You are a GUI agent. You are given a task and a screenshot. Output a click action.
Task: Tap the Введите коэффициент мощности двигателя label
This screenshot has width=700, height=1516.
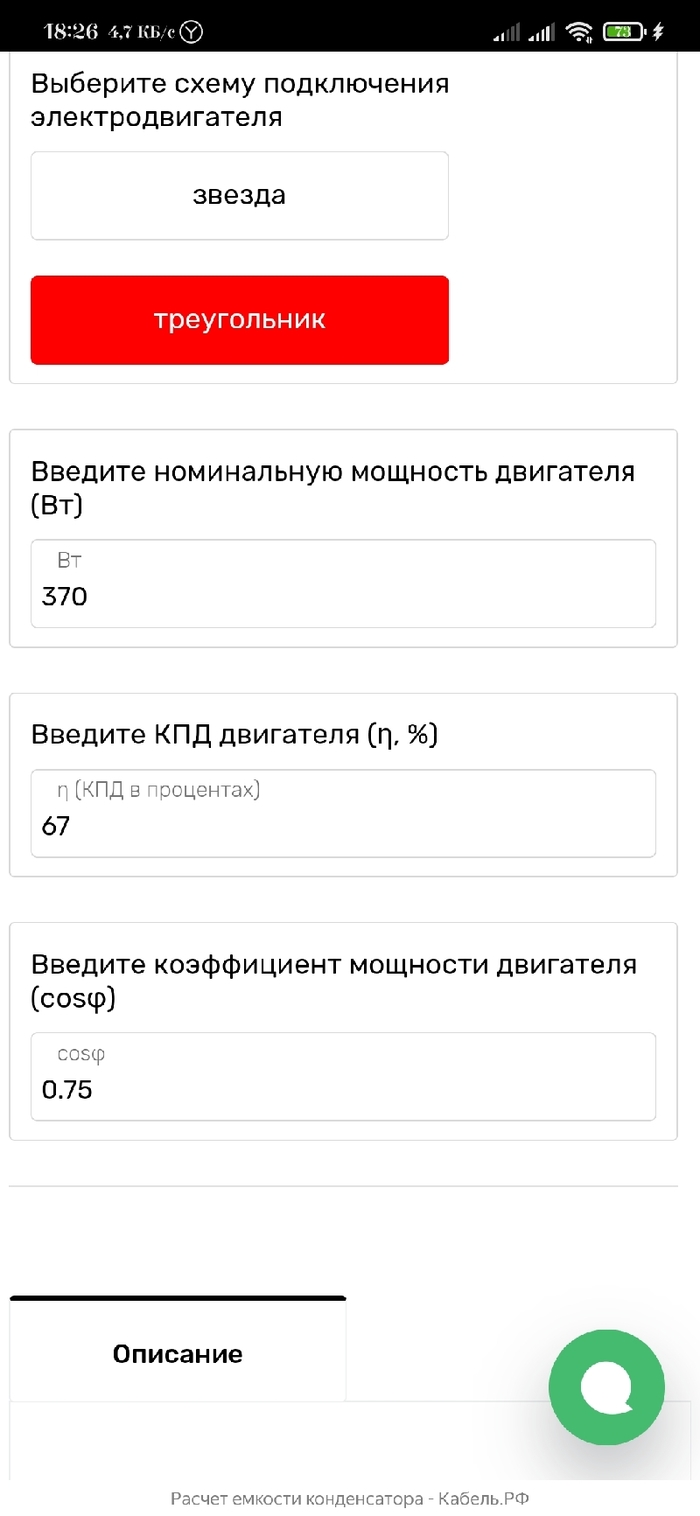coord(333,981)
